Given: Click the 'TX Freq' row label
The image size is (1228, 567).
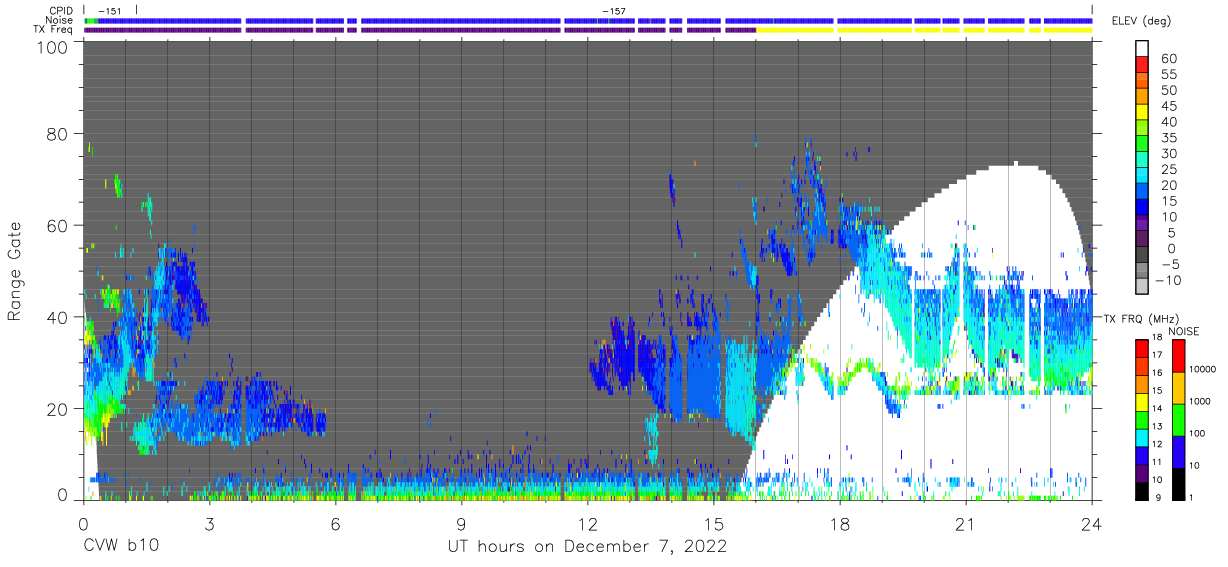Looking at the screenshot, I should pos(53,30).
